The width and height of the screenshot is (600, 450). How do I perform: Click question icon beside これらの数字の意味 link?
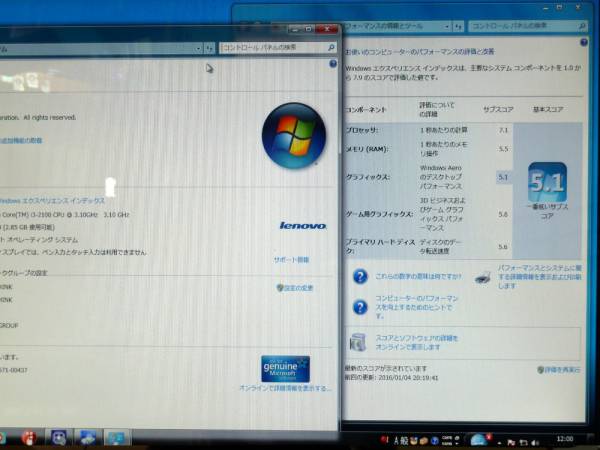coord(360,276)
